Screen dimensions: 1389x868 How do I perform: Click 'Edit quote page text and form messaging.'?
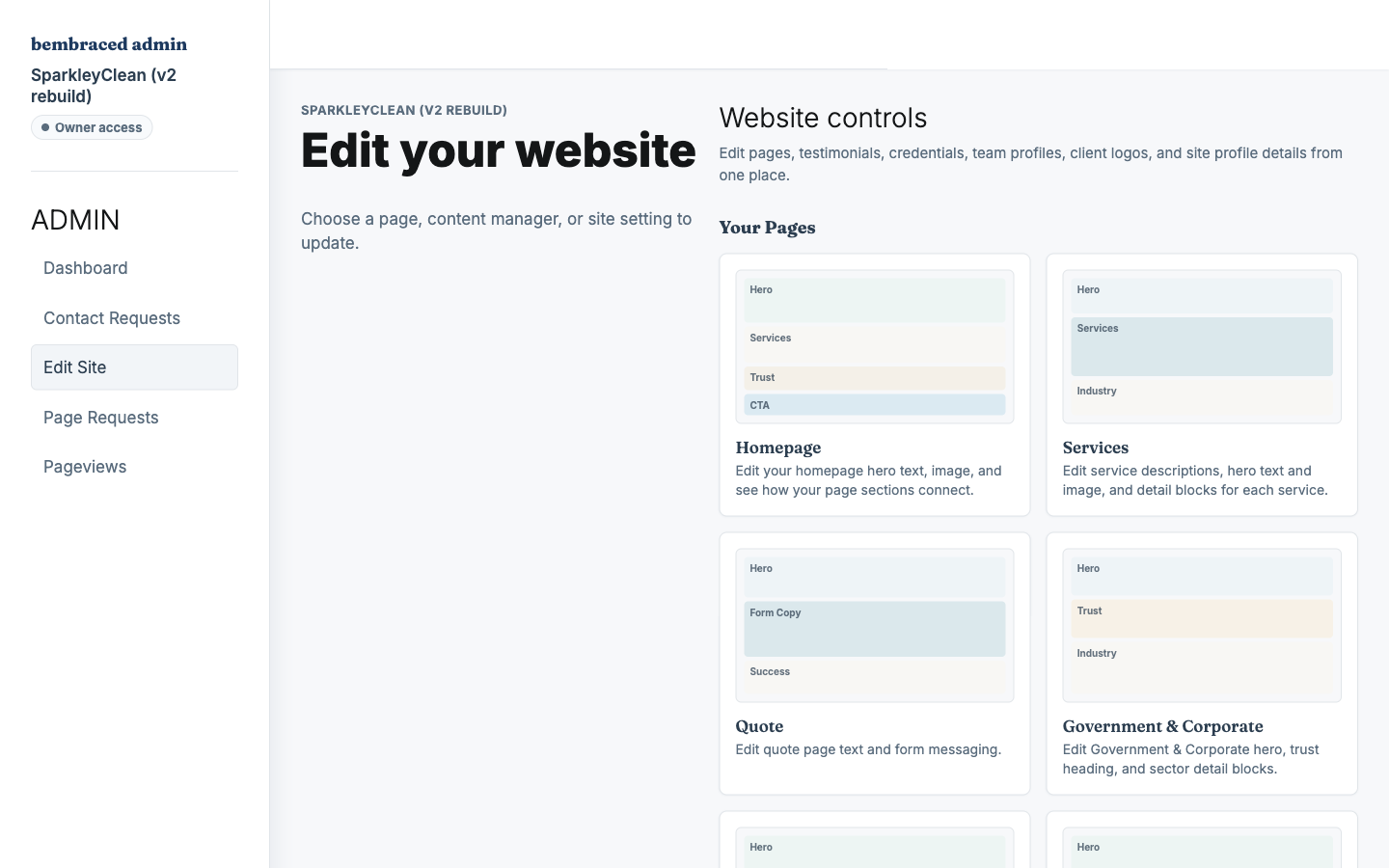click(x=868, y=749)
